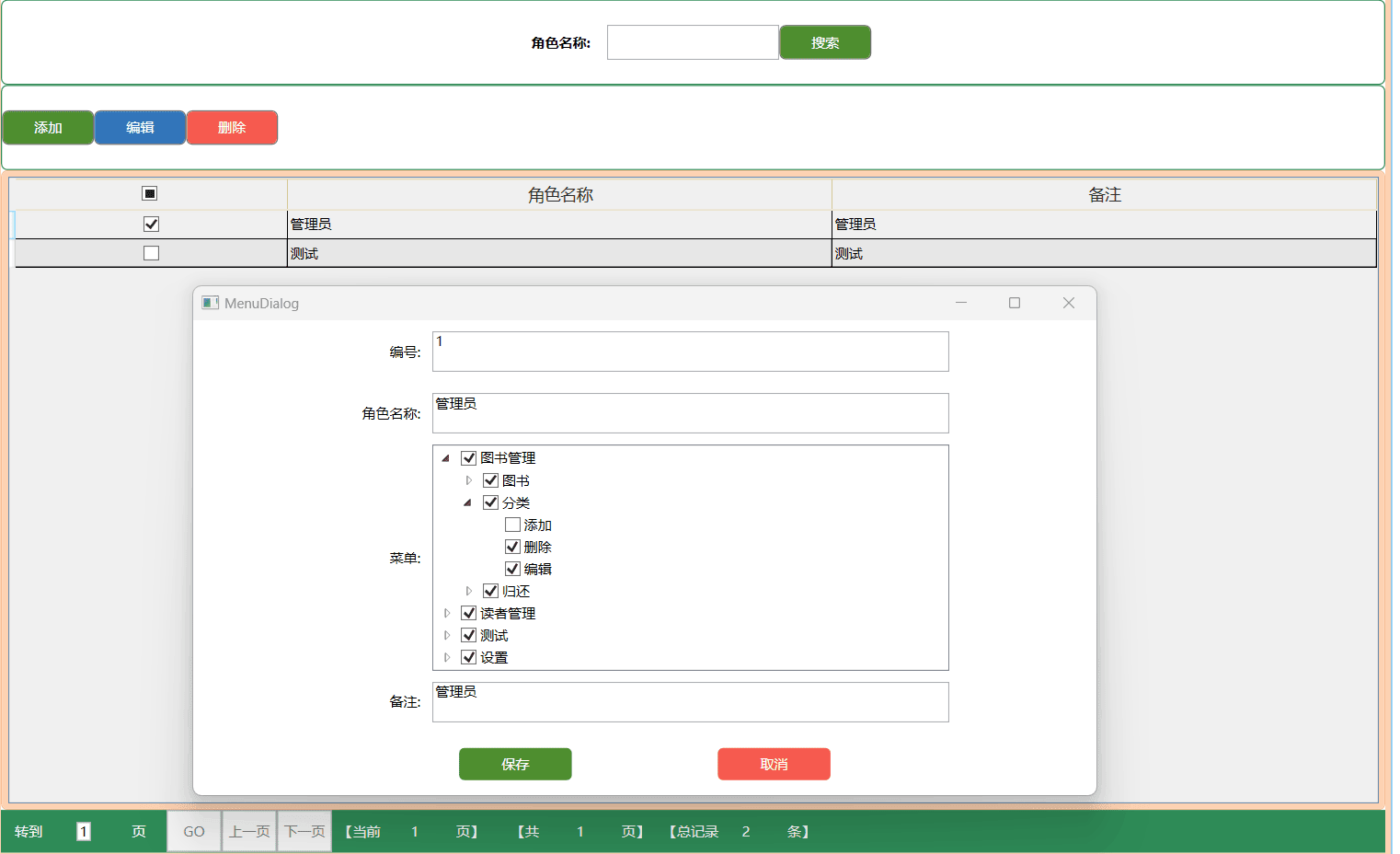
Task: Toggle the select-all checkbox in table header
Action: tap(150, 193)
